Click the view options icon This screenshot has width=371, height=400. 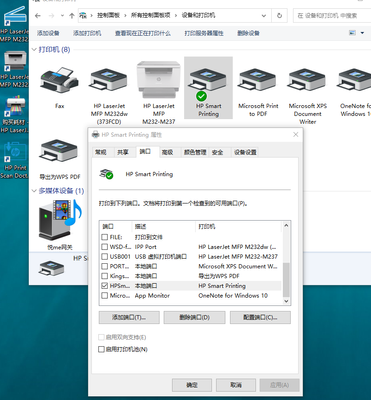352,33
